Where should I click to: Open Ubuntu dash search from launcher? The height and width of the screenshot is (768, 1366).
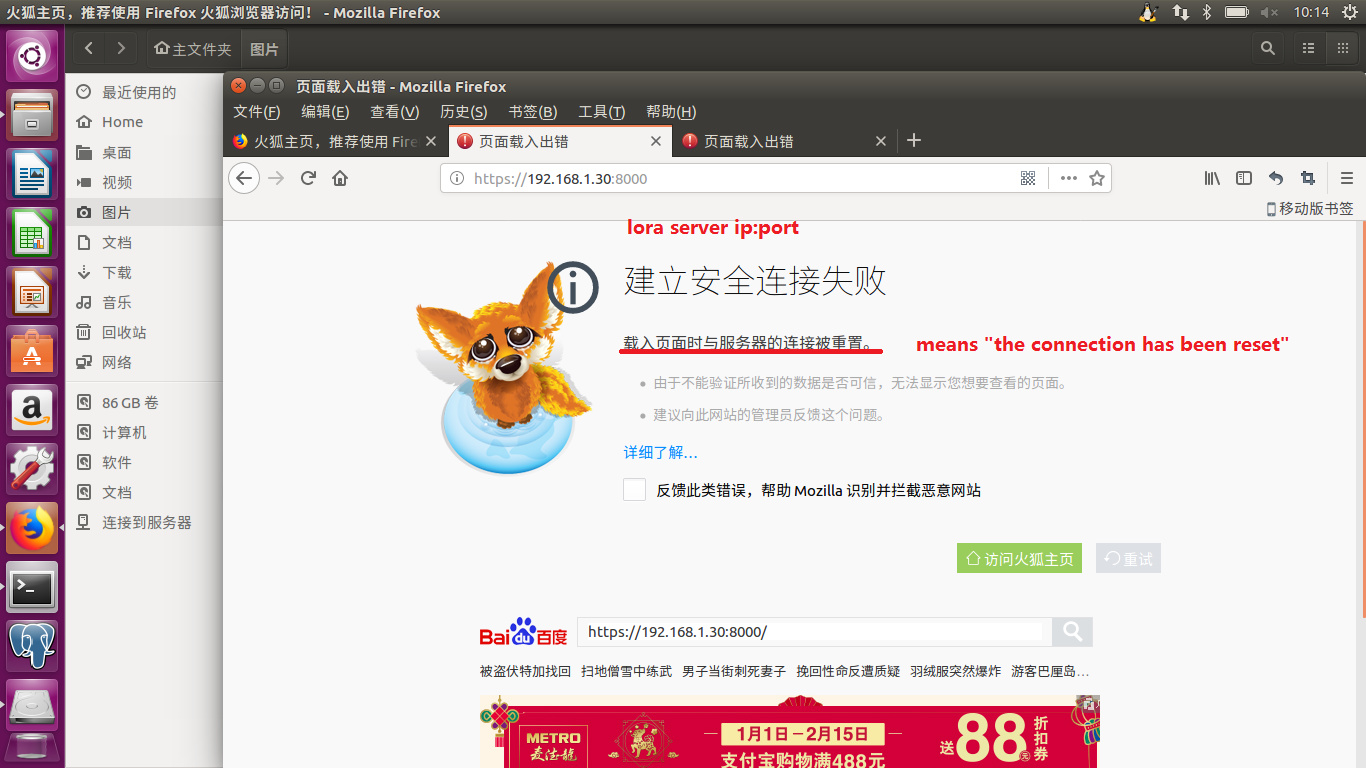coord(32,55)
